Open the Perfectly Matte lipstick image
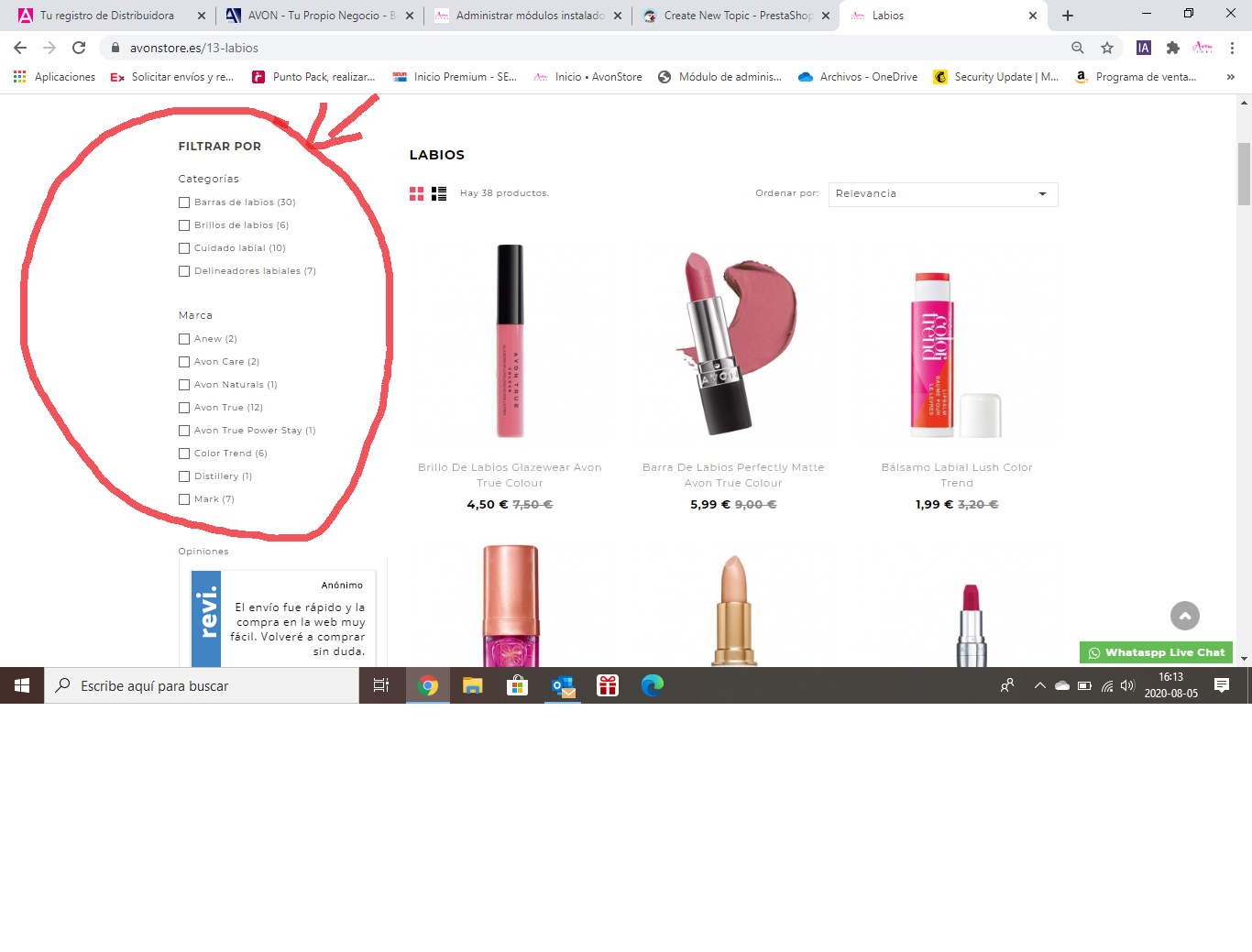 [733, 341]
